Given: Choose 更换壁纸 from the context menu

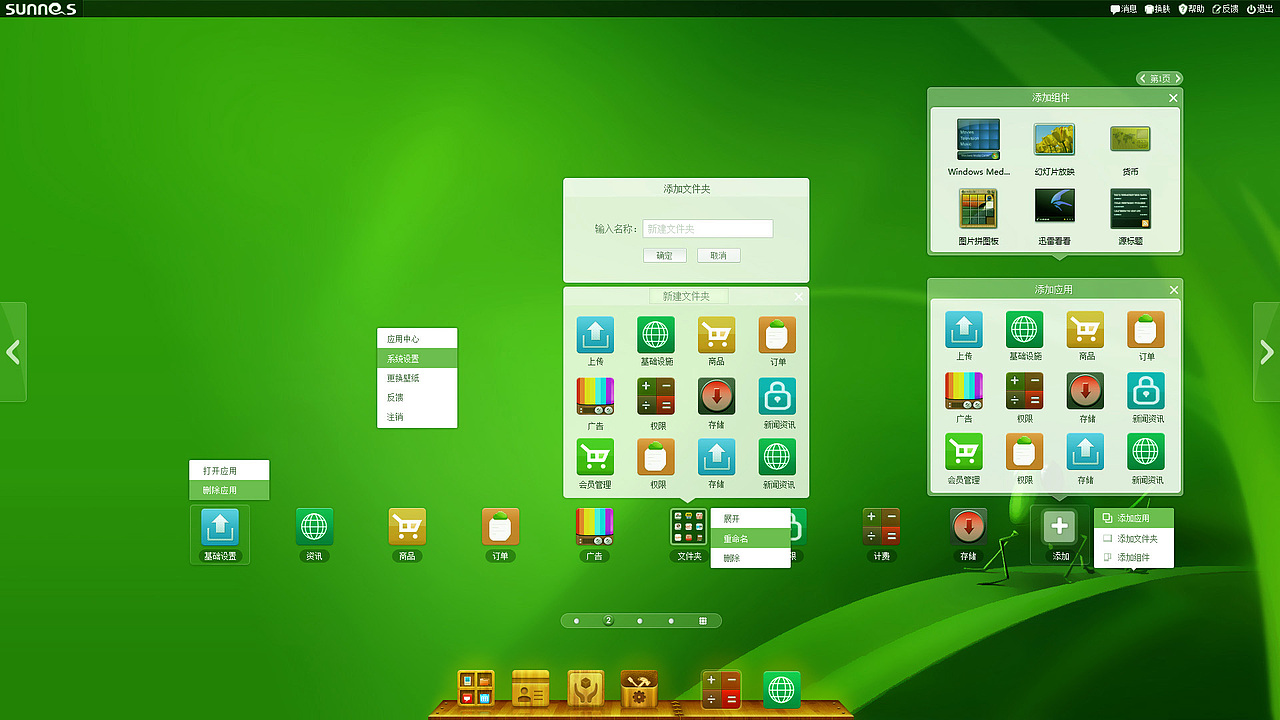Looking at the screenshot, I should pos(417,378).
